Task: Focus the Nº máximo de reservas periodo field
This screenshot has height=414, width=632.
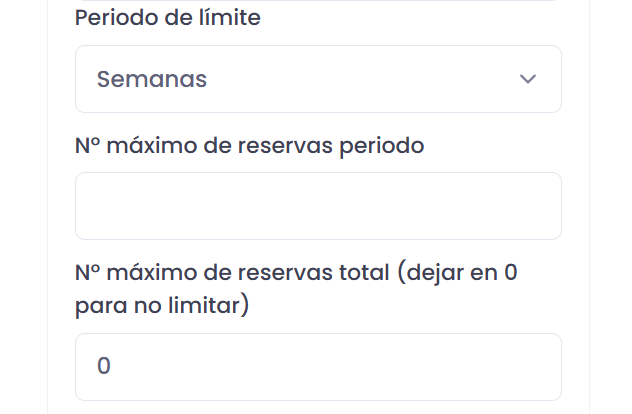Action: coord(318,206)
